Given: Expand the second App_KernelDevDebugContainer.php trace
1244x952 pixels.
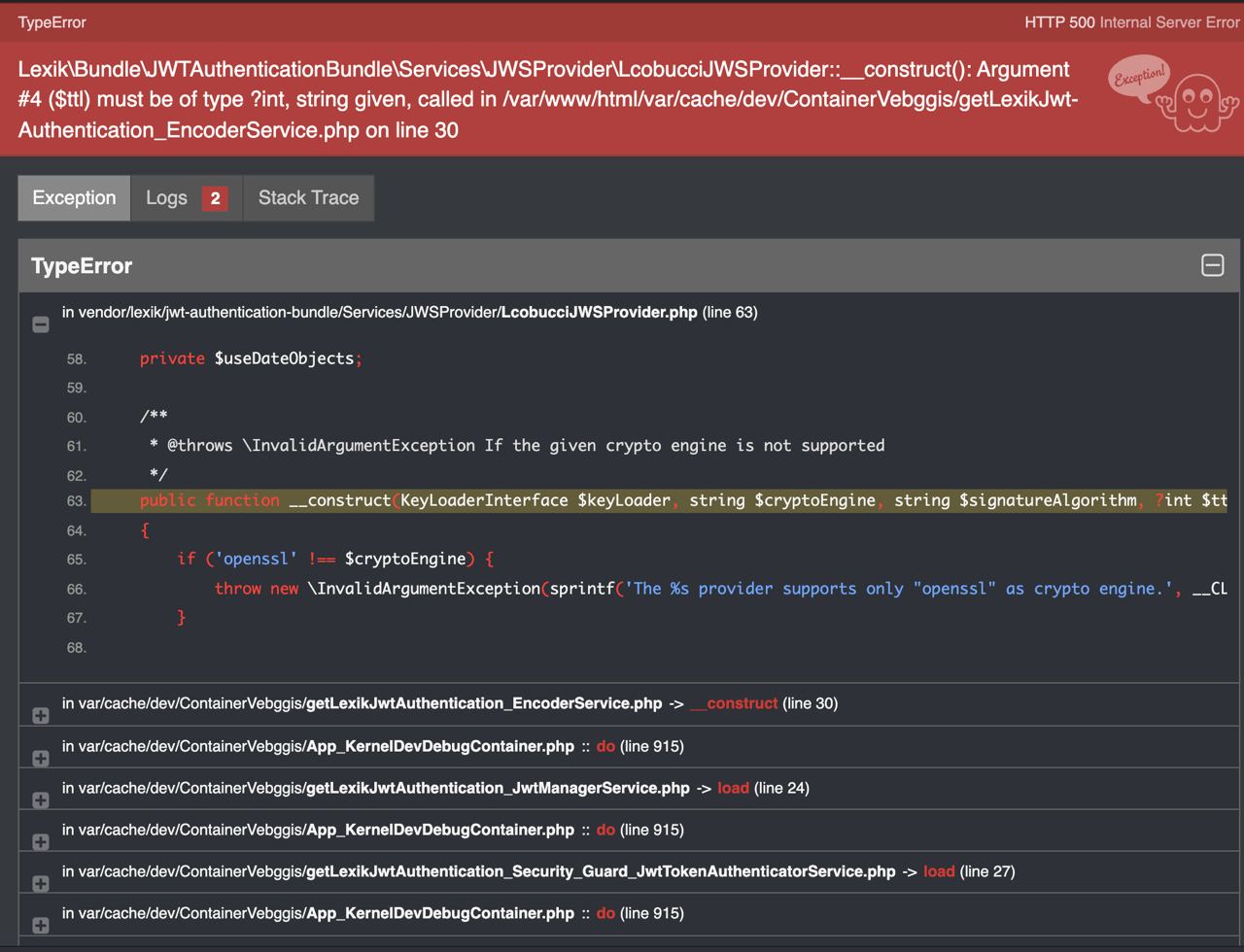Looking at the screenshot, I should click(41, 841).
